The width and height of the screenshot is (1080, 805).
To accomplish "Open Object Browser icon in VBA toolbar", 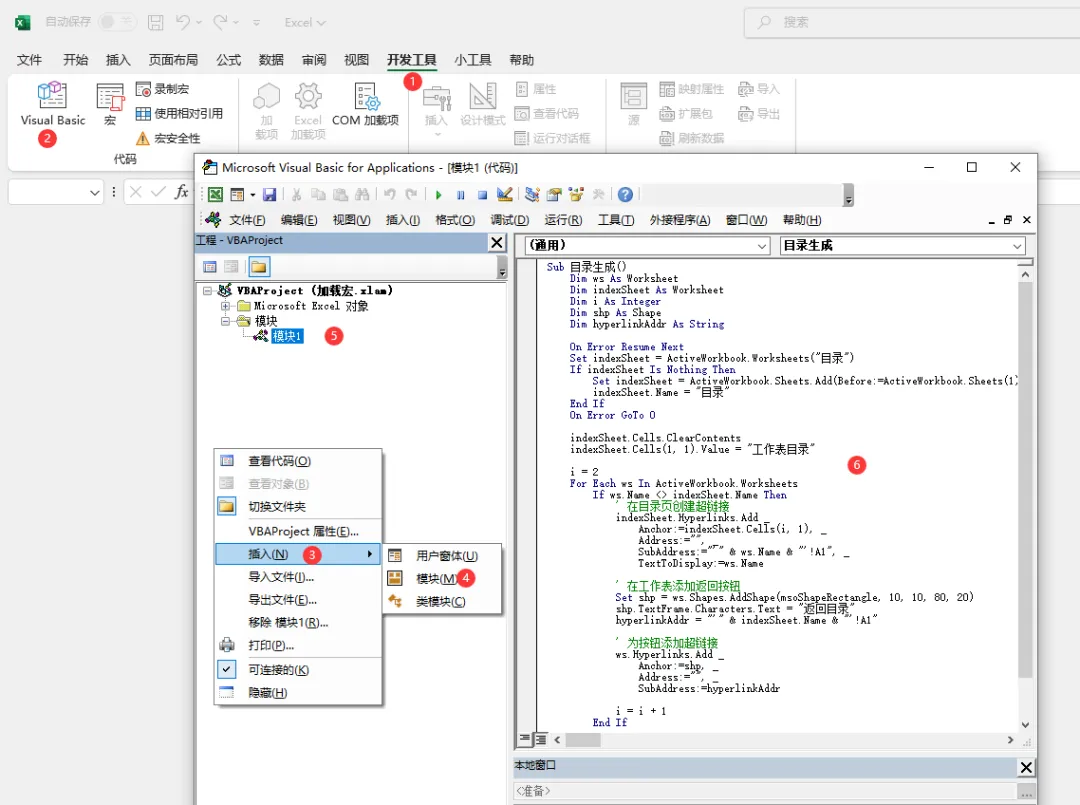I will click(x=576, y=195).
